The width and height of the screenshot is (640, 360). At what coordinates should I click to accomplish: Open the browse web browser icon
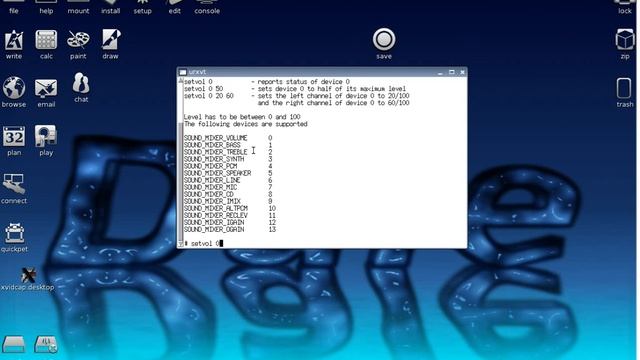[x=14, y=92]
